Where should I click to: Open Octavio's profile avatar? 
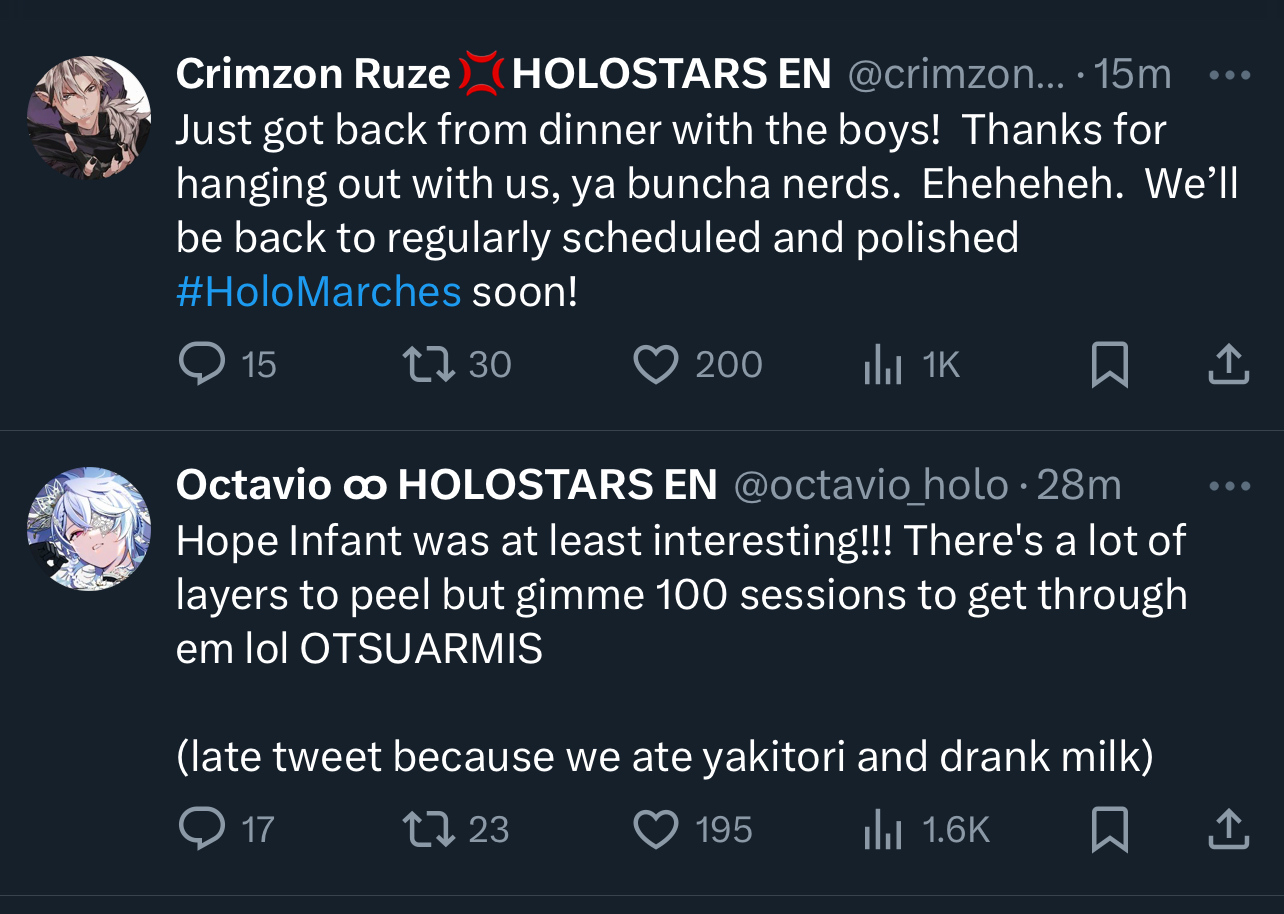[x=89, y=529]
